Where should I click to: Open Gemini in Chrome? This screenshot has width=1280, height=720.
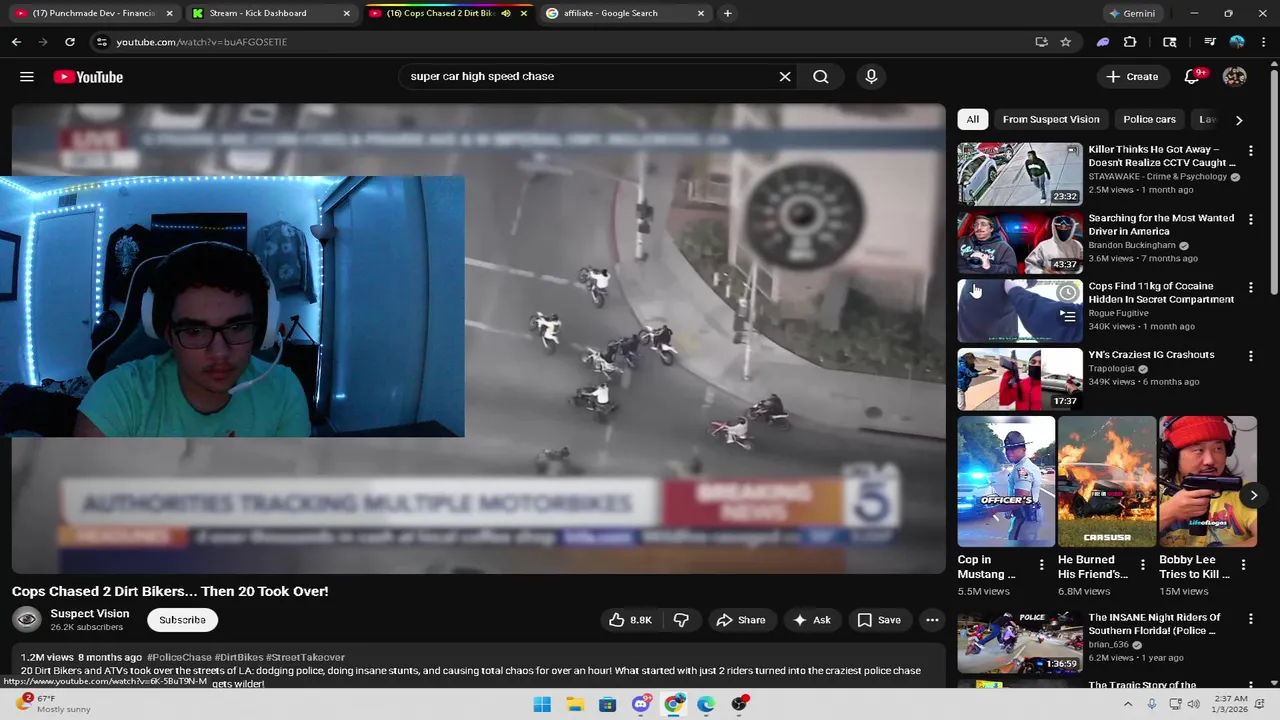coord(1131,13)
